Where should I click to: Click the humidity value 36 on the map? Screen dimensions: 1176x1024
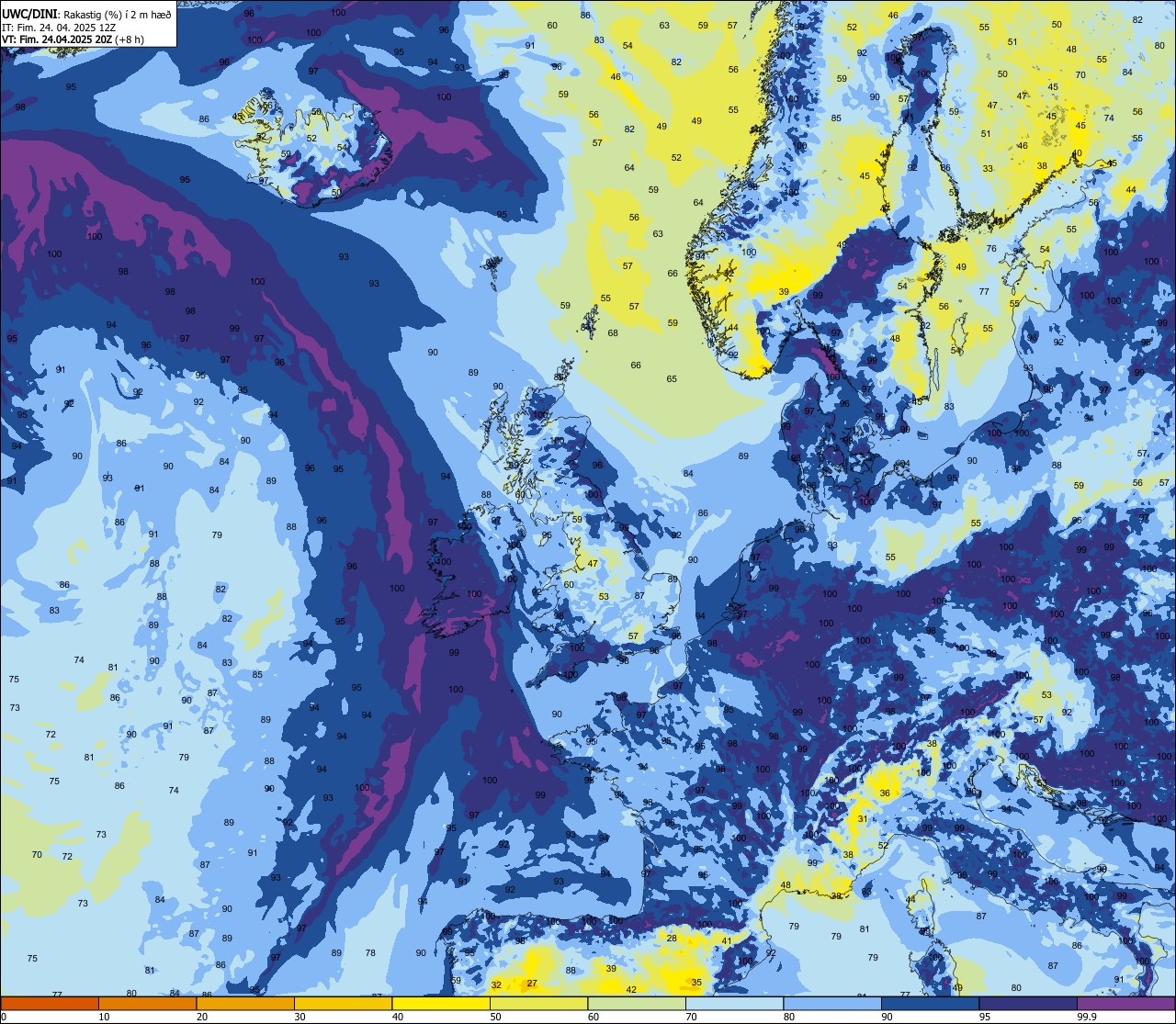pos(885,793)
